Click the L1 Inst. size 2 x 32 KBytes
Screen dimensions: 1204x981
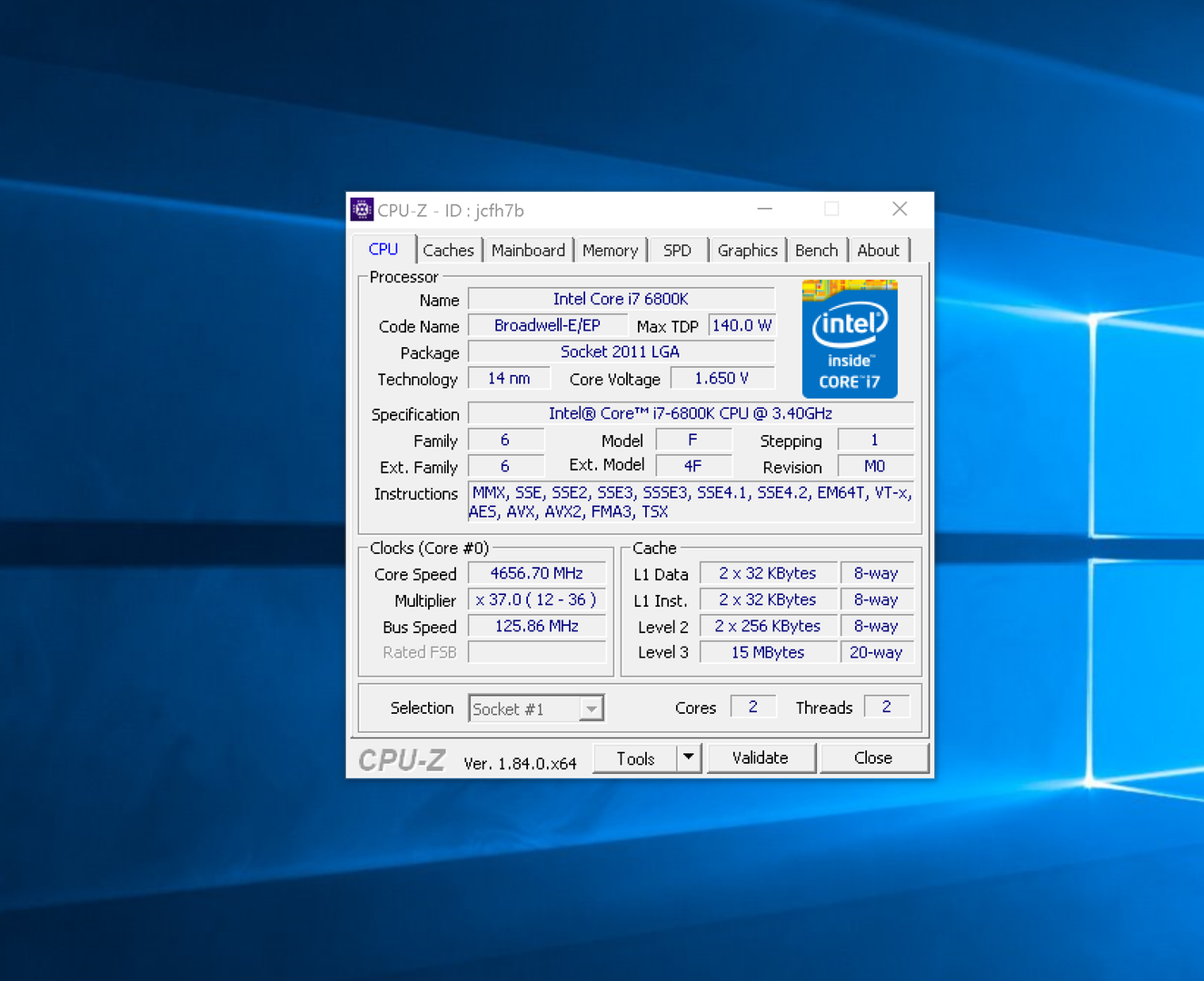[768, 599]
